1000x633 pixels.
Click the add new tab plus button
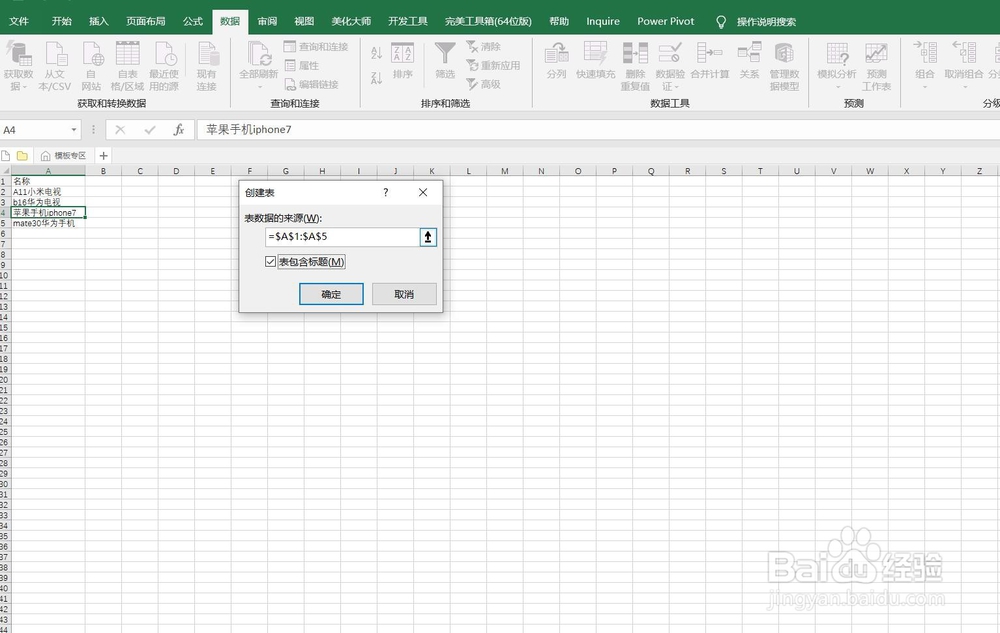103,156
